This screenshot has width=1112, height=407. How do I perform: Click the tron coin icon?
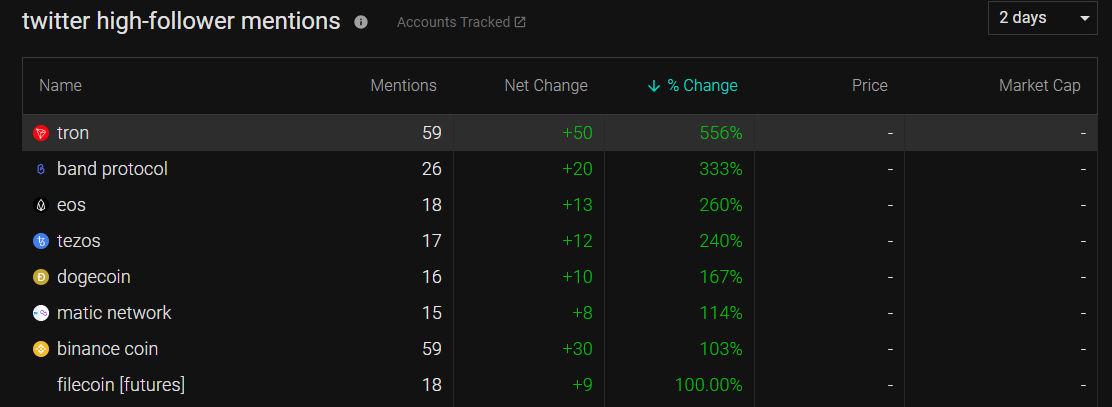(x=40, y=133)
